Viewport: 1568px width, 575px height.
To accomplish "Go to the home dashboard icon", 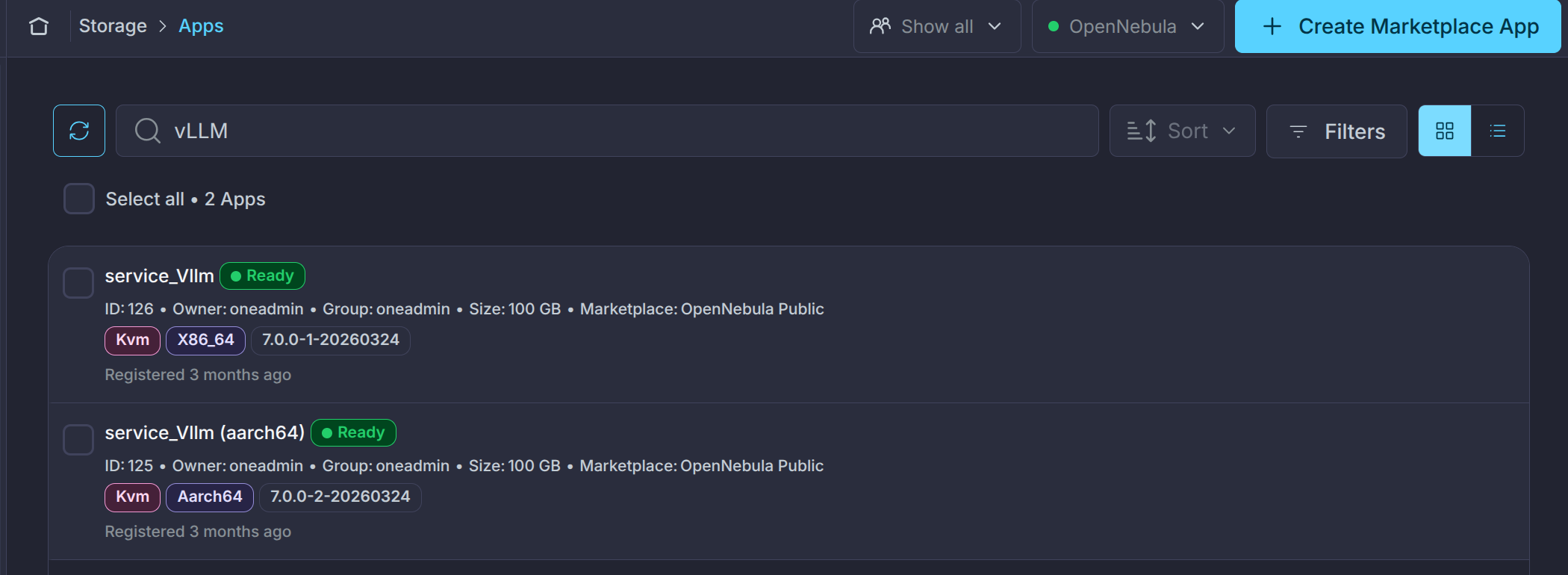I will [39, 26].
